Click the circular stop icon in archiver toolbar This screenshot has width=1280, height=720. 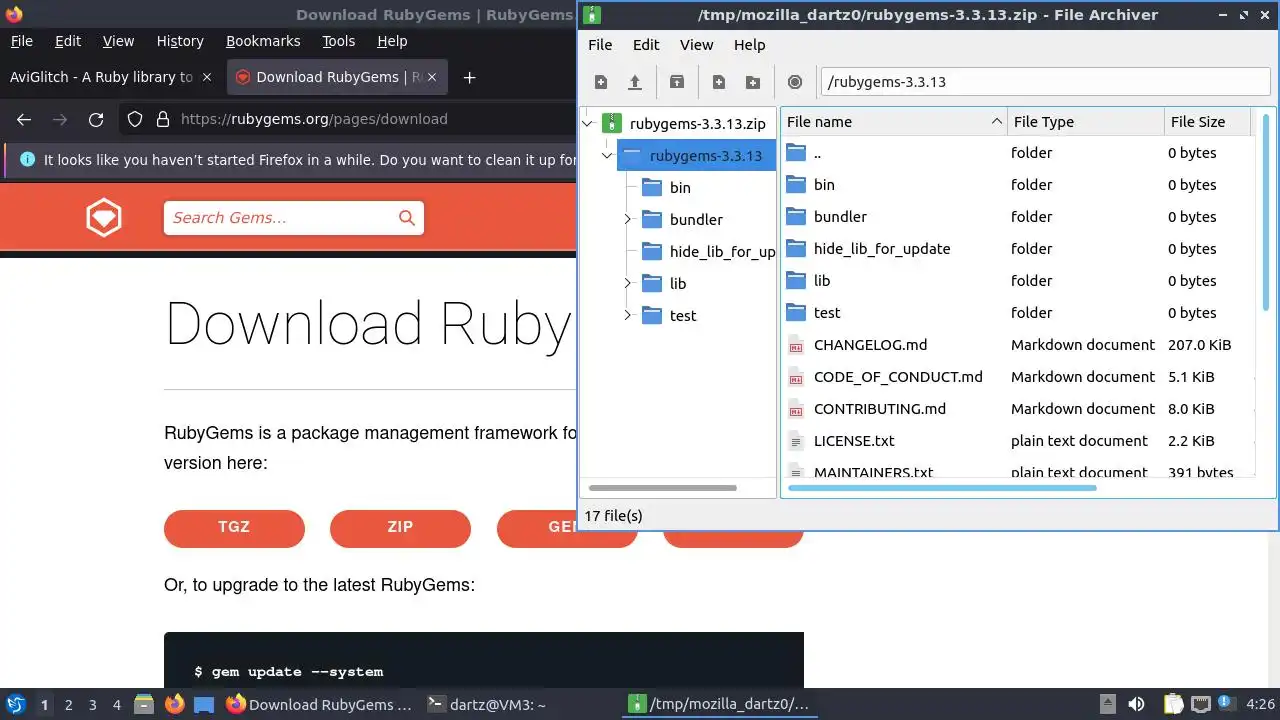point(795,82)
